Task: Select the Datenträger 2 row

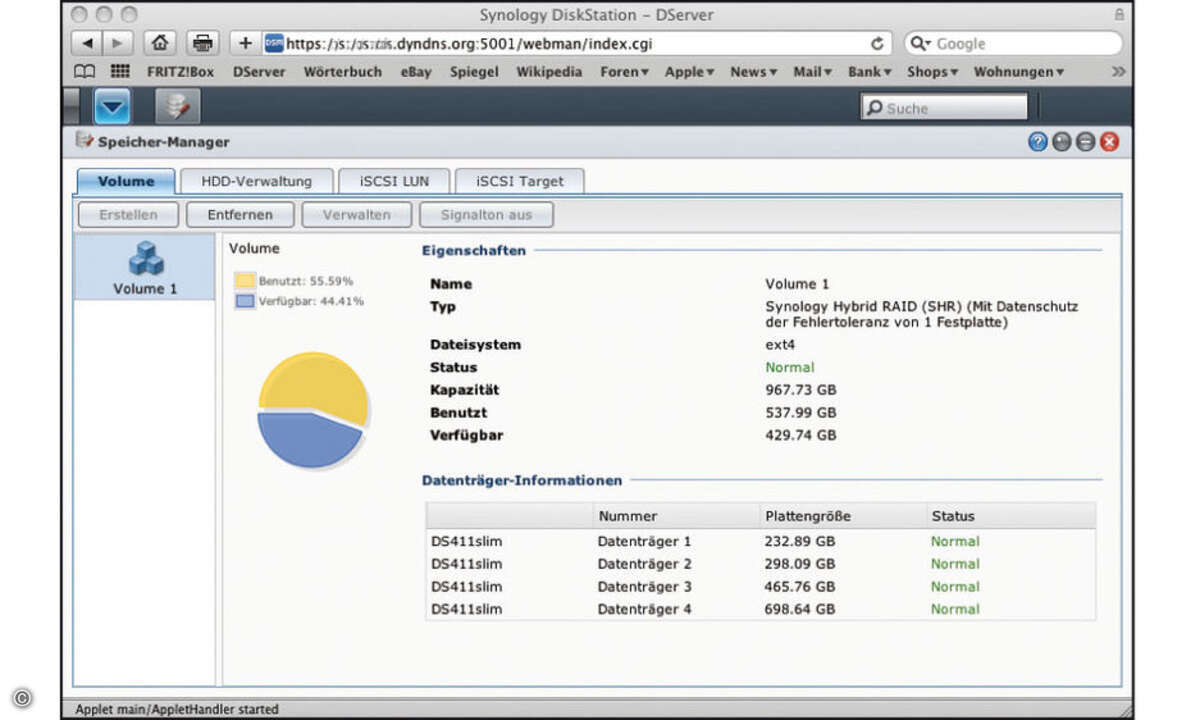Action: point(761,564)
